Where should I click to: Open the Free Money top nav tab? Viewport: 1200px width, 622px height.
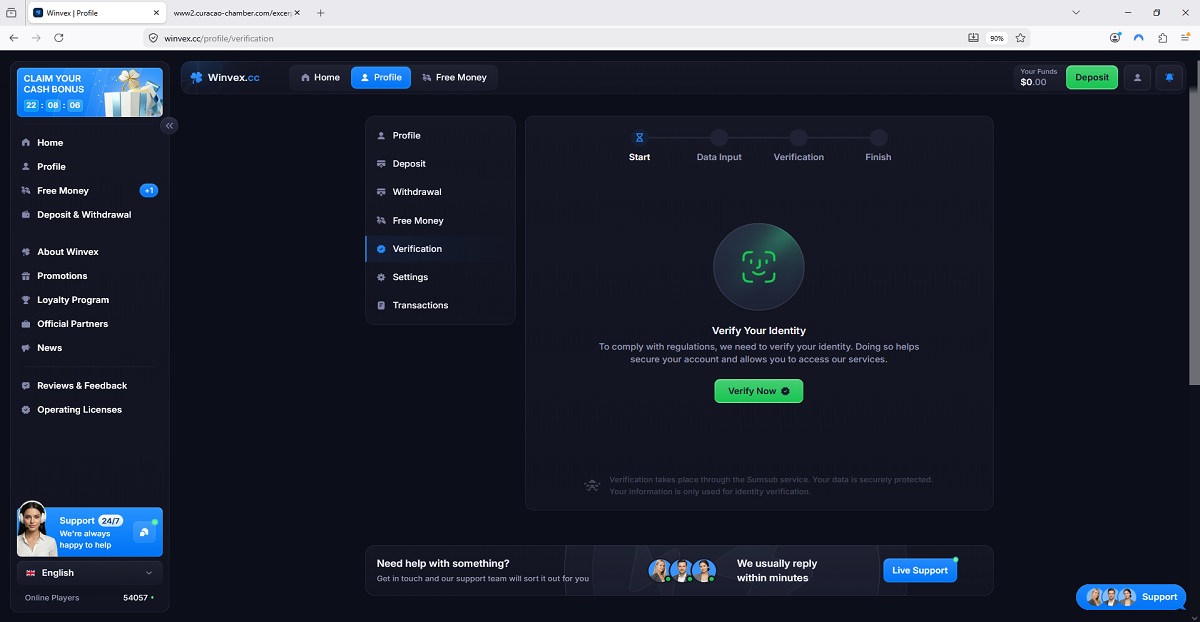(454, 77)
